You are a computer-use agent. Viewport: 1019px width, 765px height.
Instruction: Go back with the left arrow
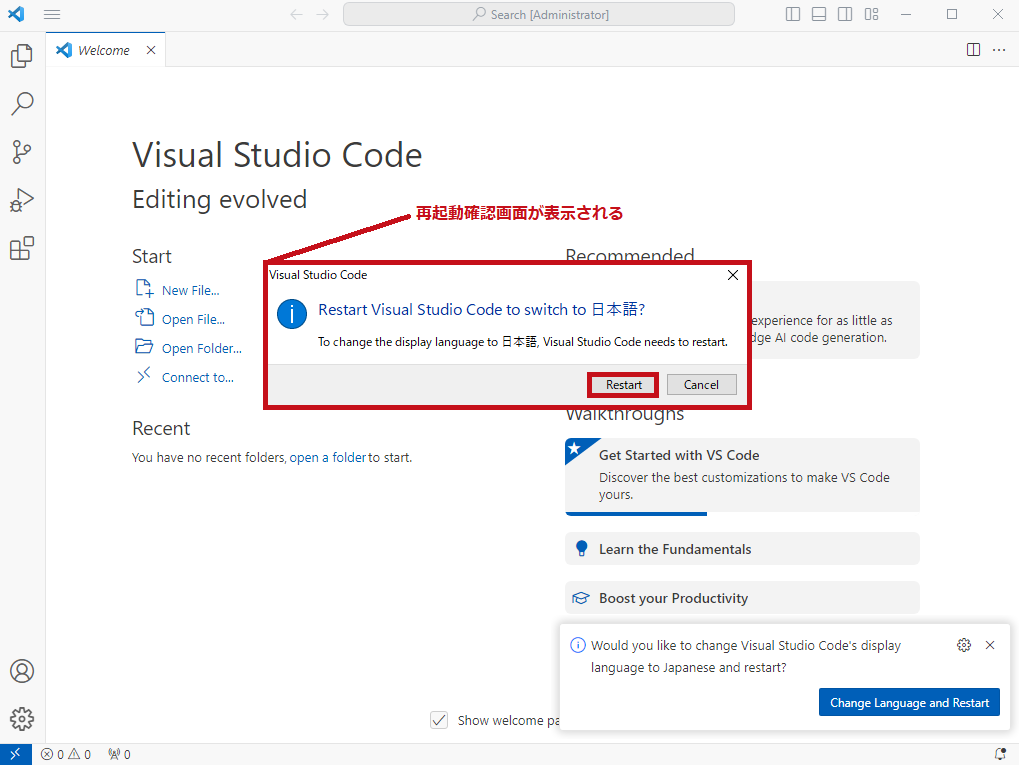point(296,14)
